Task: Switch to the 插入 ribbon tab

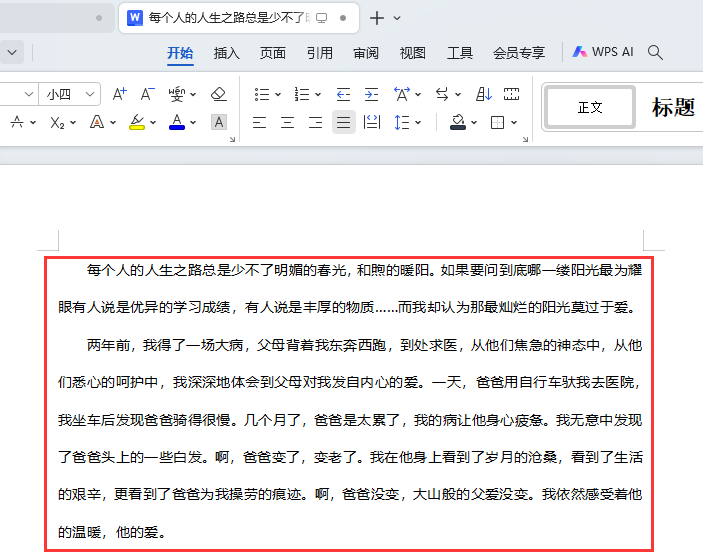Action: (x=226, y=53)
